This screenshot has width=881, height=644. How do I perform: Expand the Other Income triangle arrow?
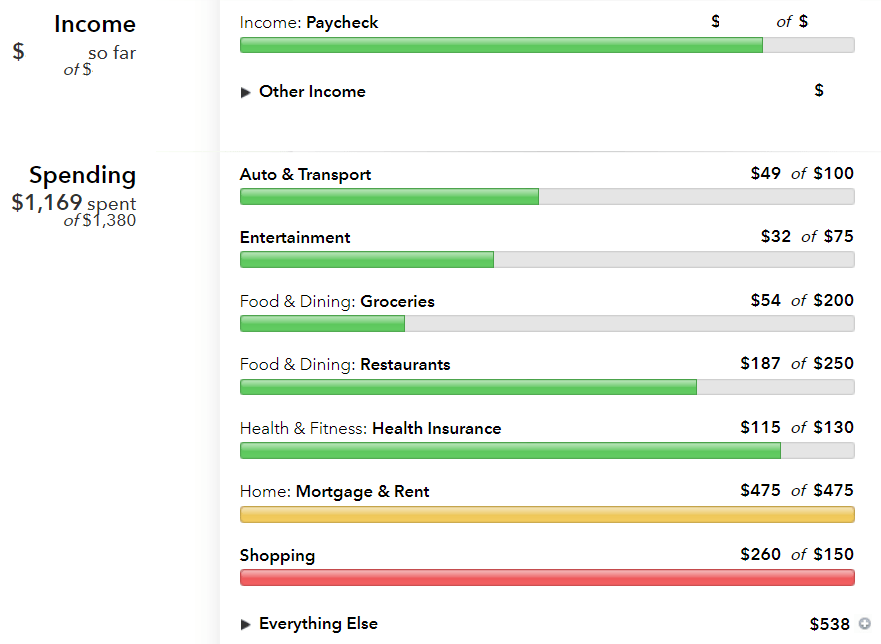pos(245,92)
